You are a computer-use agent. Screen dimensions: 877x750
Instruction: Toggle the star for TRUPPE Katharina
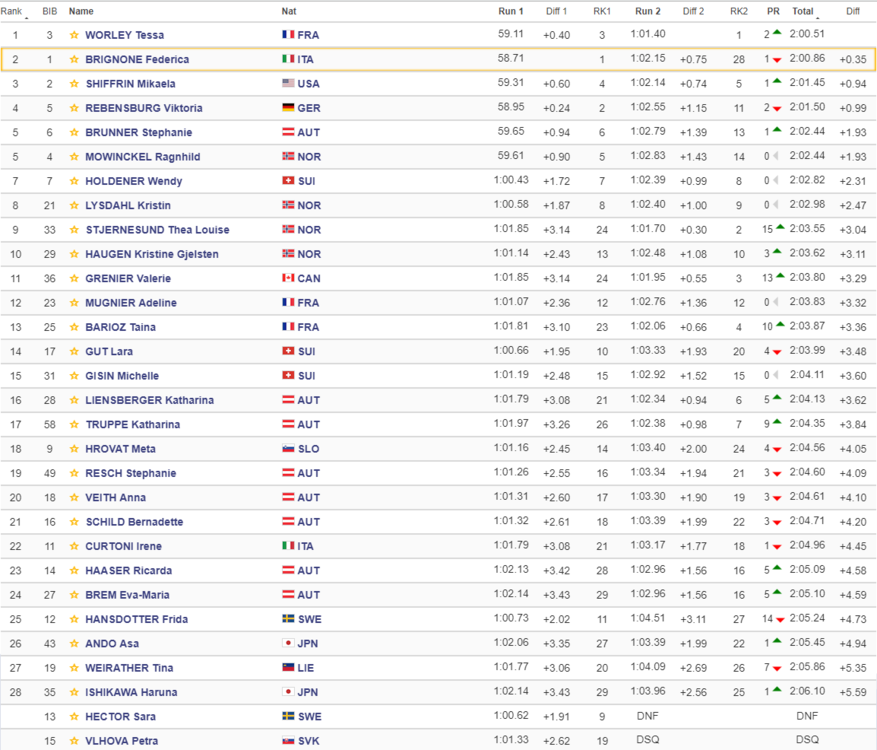click(74, 424)
